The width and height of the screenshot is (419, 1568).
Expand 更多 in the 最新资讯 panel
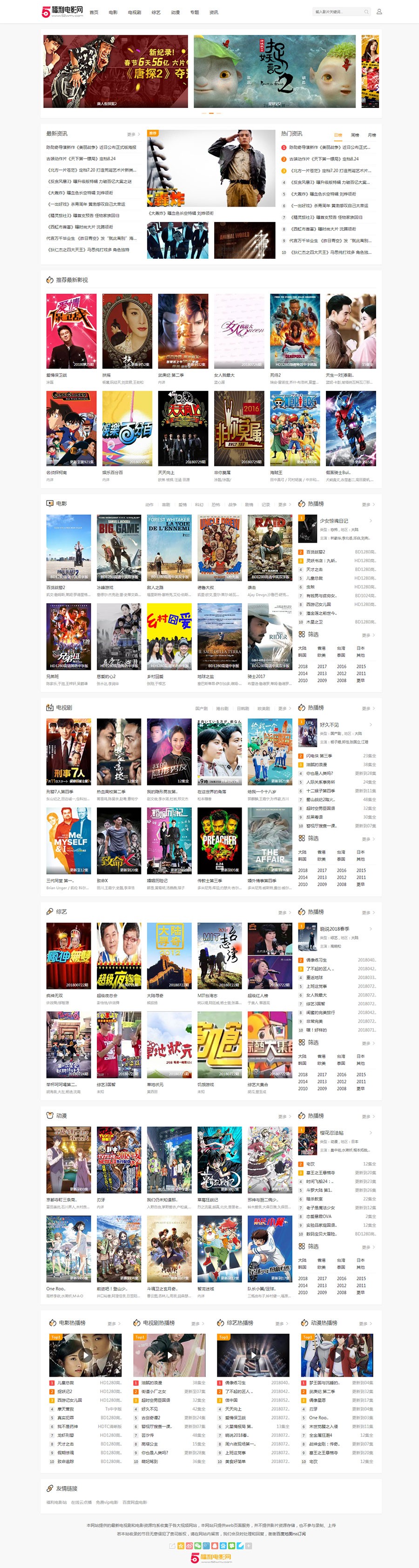click(133, 134)
